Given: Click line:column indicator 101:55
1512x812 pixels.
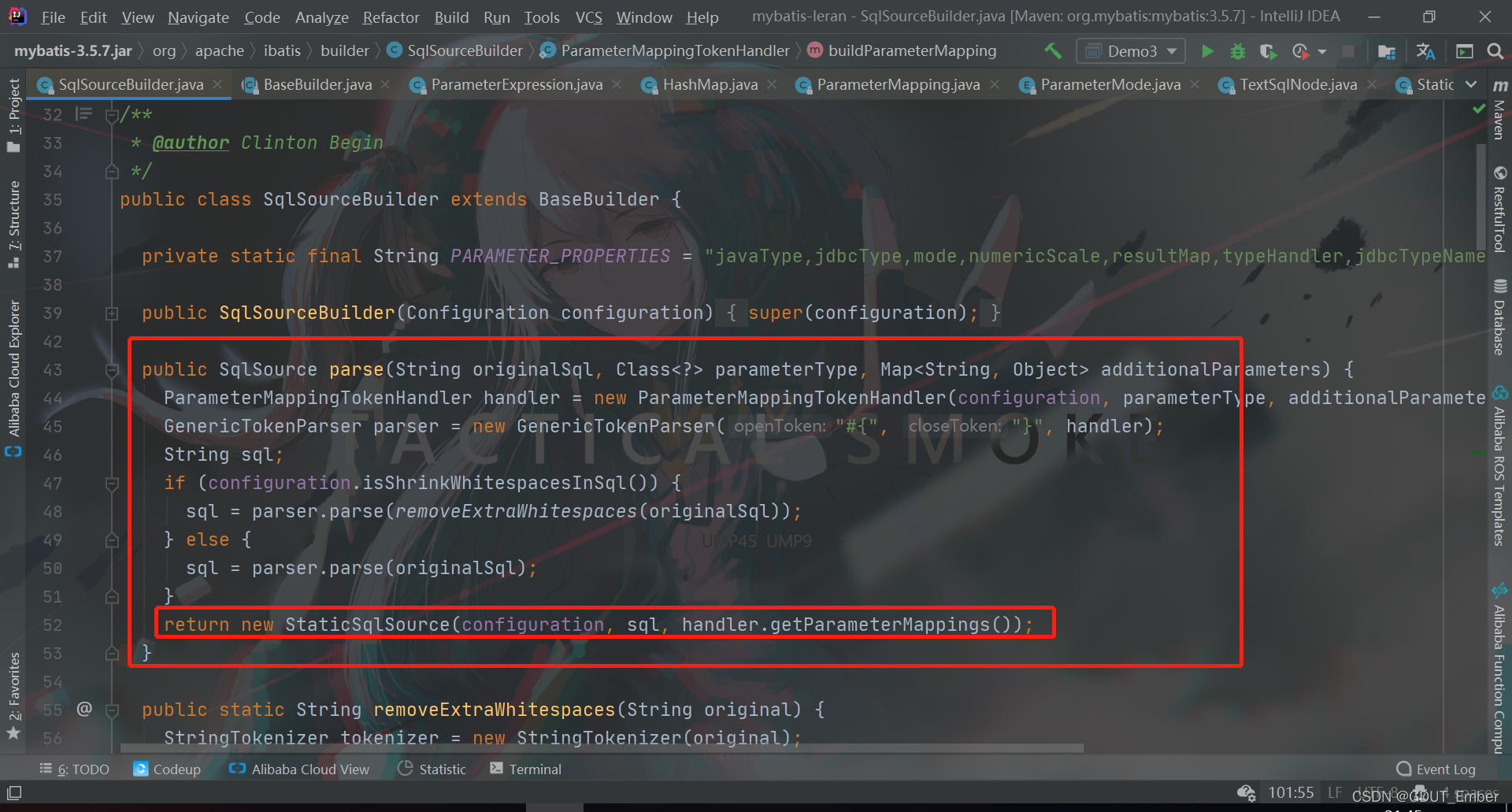Looking at the screenshot, I should click(x=1291, y=792).
